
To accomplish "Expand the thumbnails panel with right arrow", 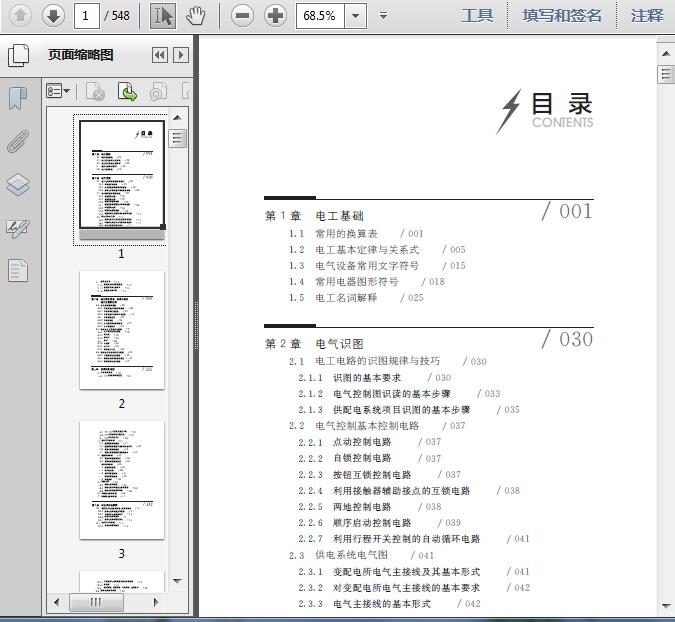I will [181, 55].
